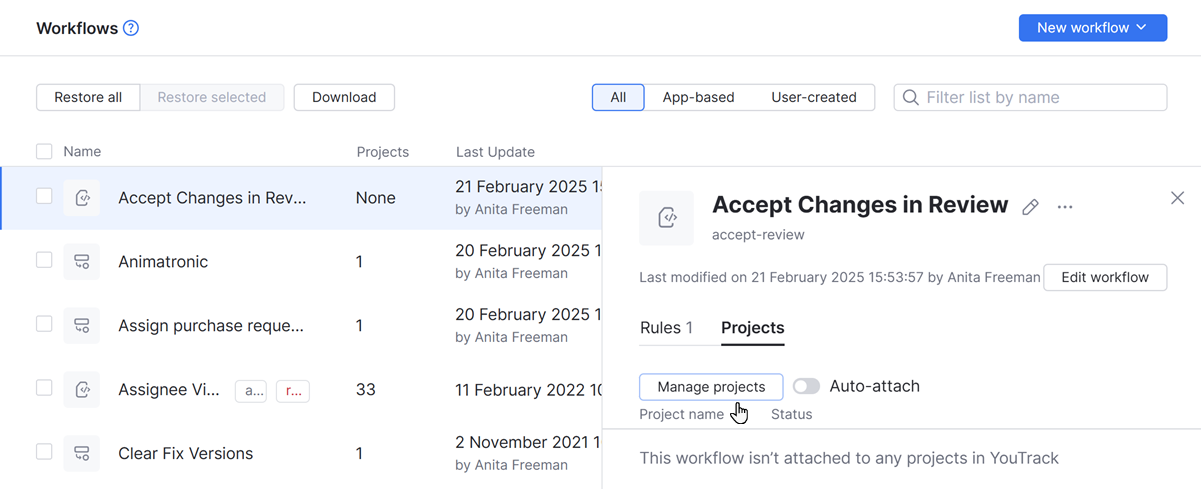Open the three-dots more actions menu
Viewport: 1201px width, 489px height.
[x=1065, y=207]
